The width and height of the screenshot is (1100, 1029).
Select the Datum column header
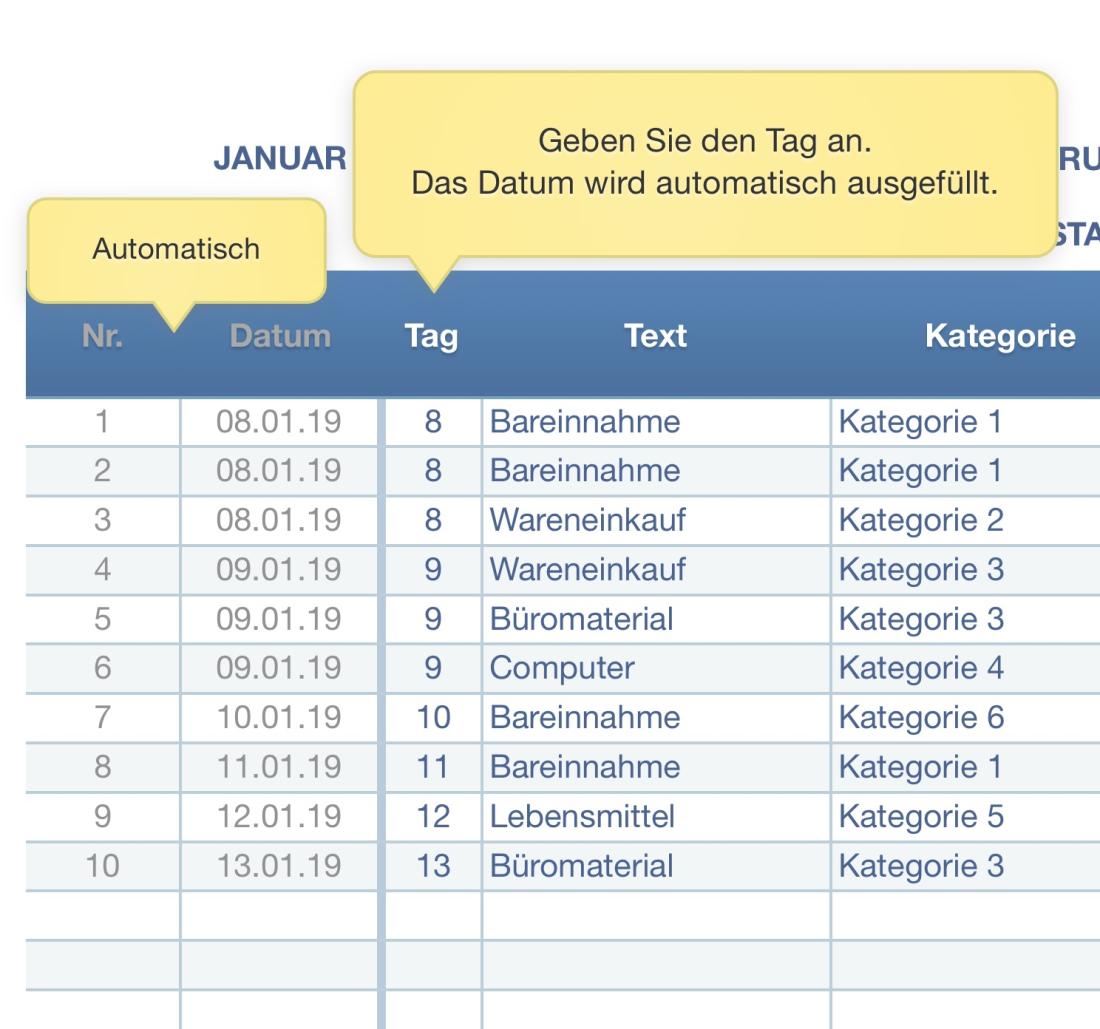click(278, 336)
